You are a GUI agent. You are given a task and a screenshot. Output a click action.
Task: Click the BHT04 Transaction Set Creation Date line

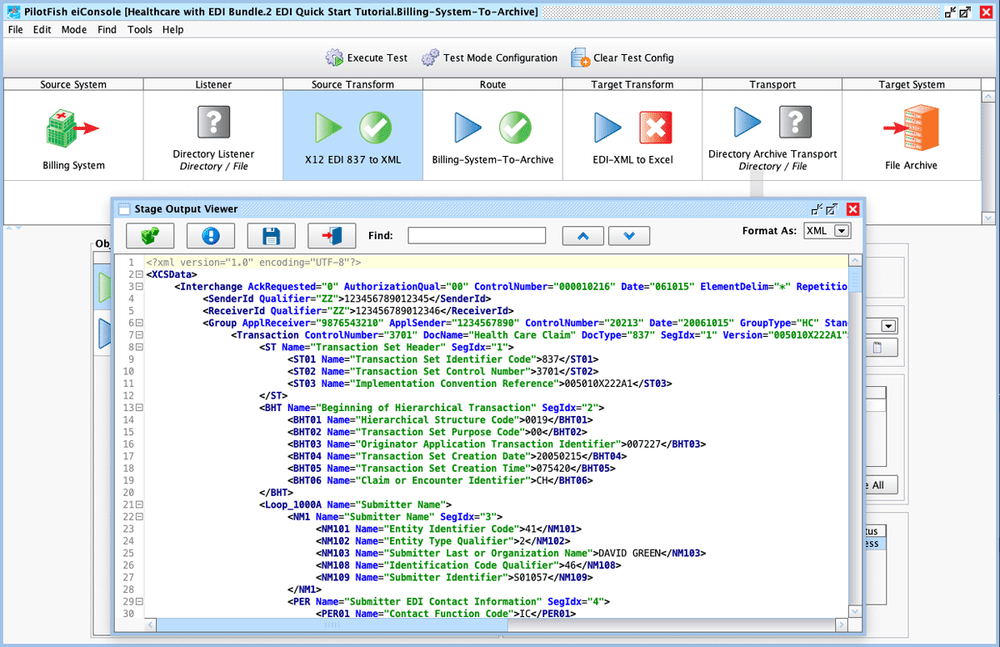tap(457, 456)
